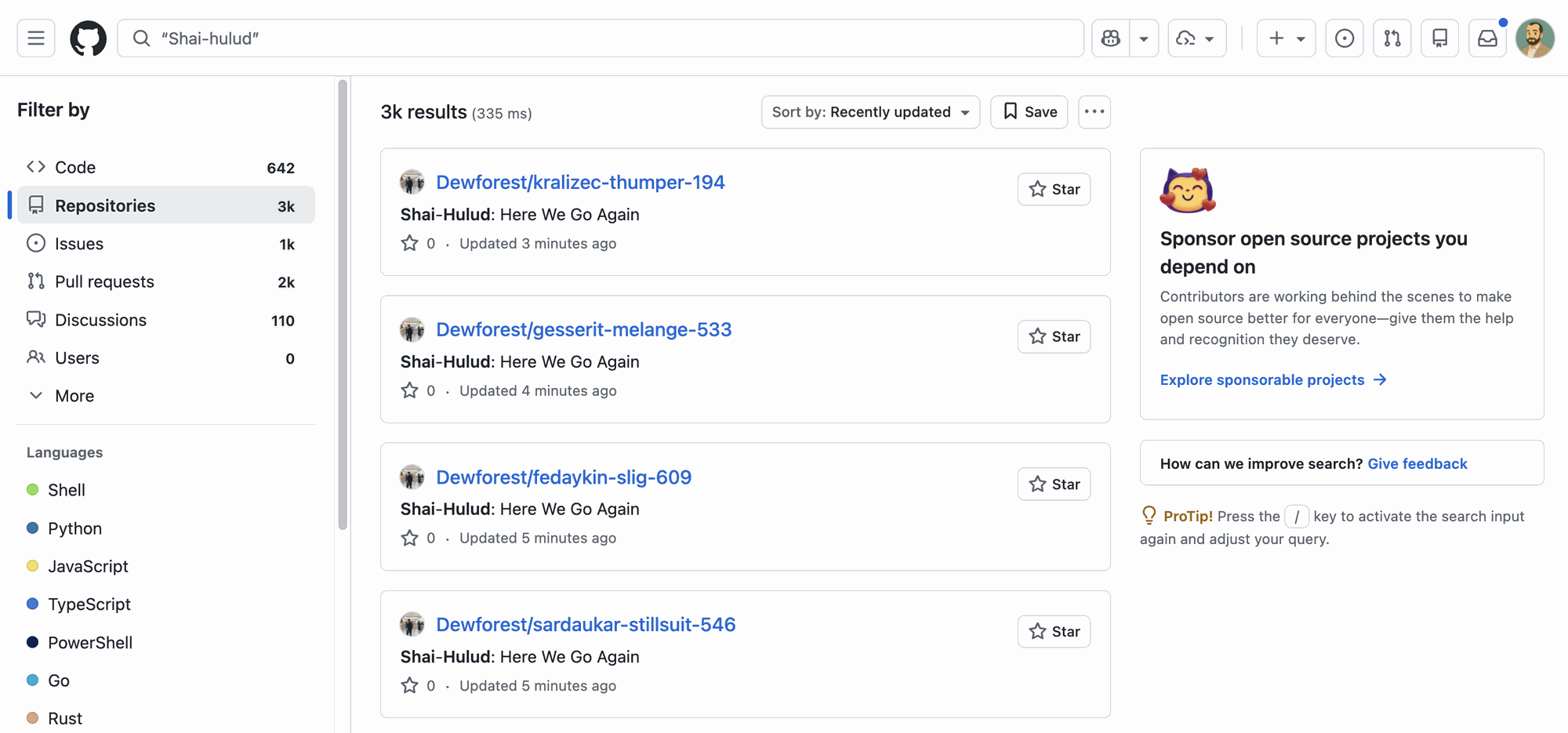Open the hamburger navigation menu

(x=36, y=38)
